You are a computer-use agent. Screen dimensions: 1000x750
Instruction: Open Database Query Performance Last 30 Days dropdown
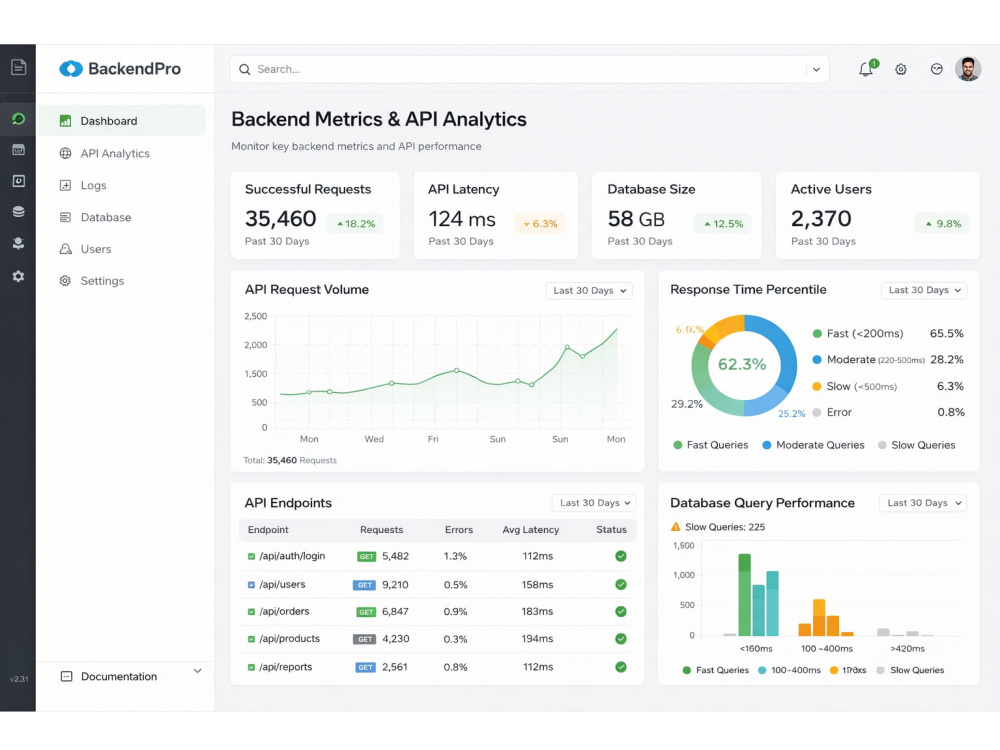(923, 503)
